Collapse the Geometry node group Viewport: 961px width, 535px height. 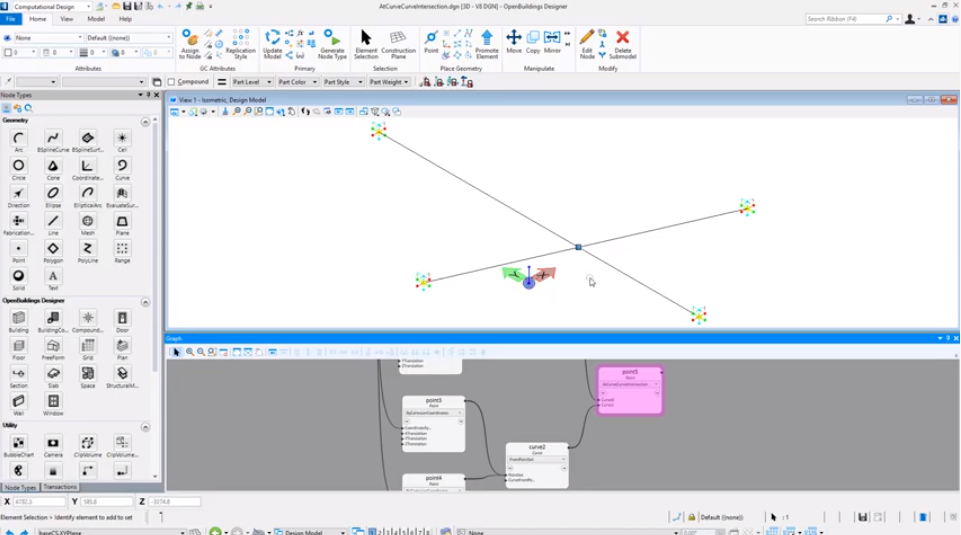(x=146, y=121)
